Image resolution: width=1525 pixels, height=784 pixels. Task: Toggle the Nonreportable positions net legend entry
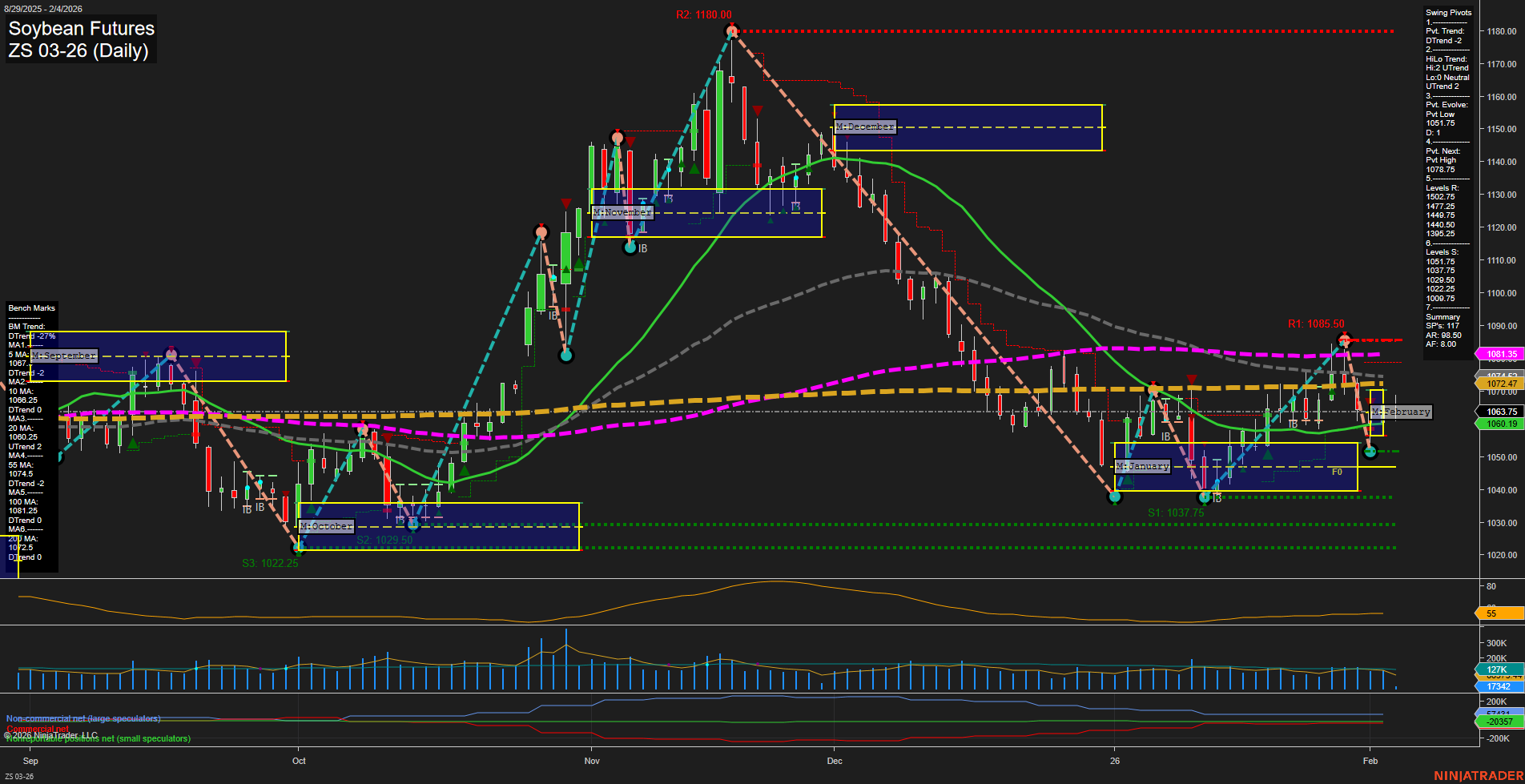click(96, 739)
